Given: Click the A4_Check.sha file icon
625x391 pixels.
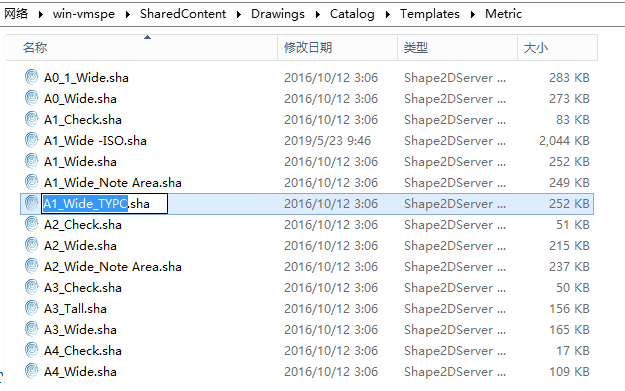Looking at the screenshot, I should point(31,350).
